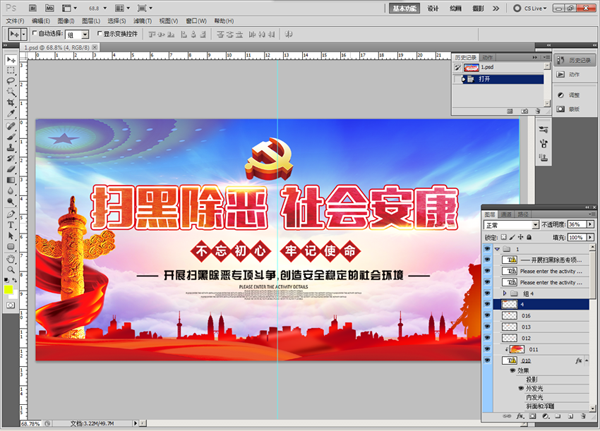Select the Pen tool
Image resolution: width=600 pixels, height=431 pixels.
pyautogui.click(x=11, y=214)
